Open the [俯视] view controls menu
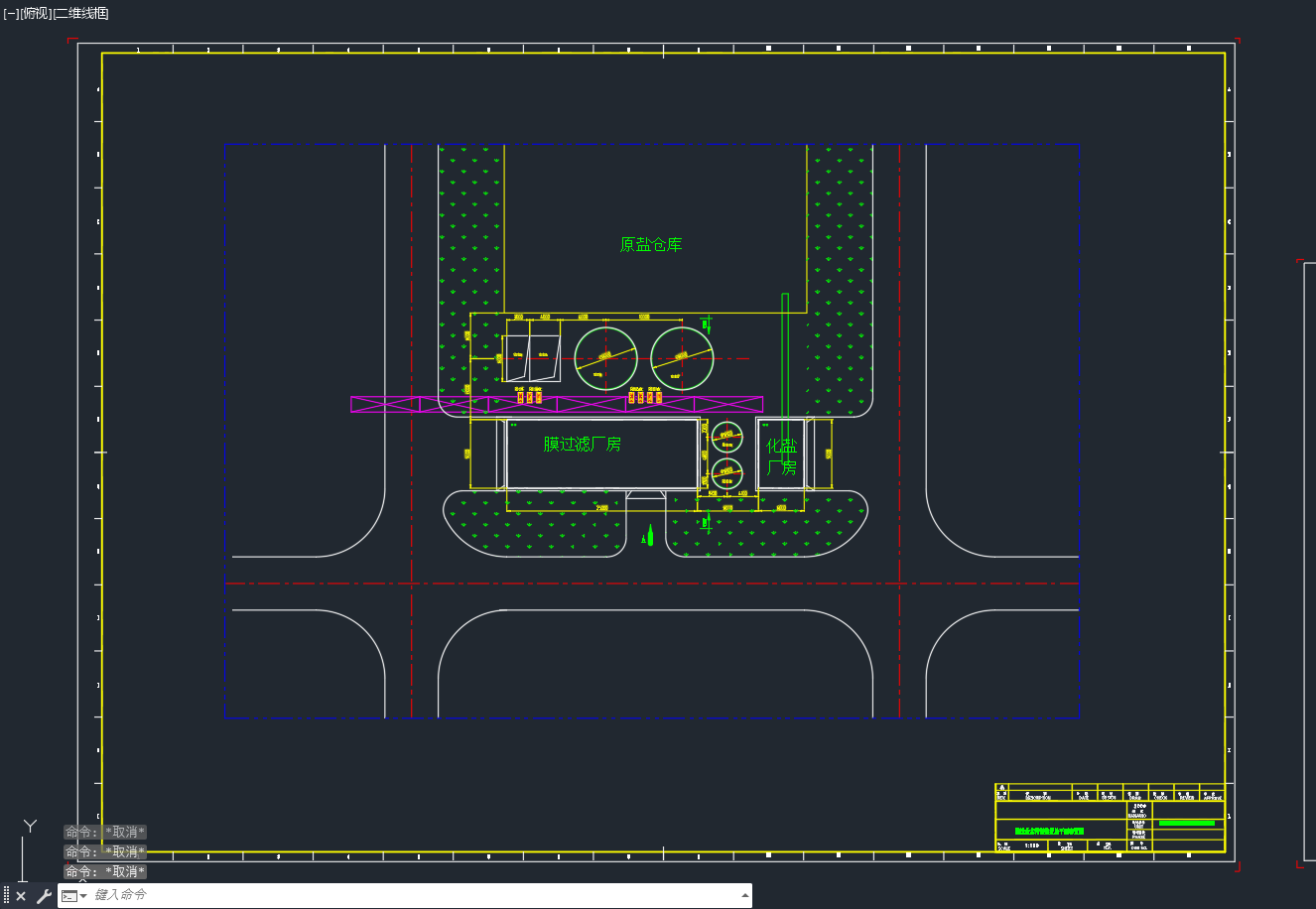The height and width of the screenshot is (909, 1316). click(x=35, y=13)
